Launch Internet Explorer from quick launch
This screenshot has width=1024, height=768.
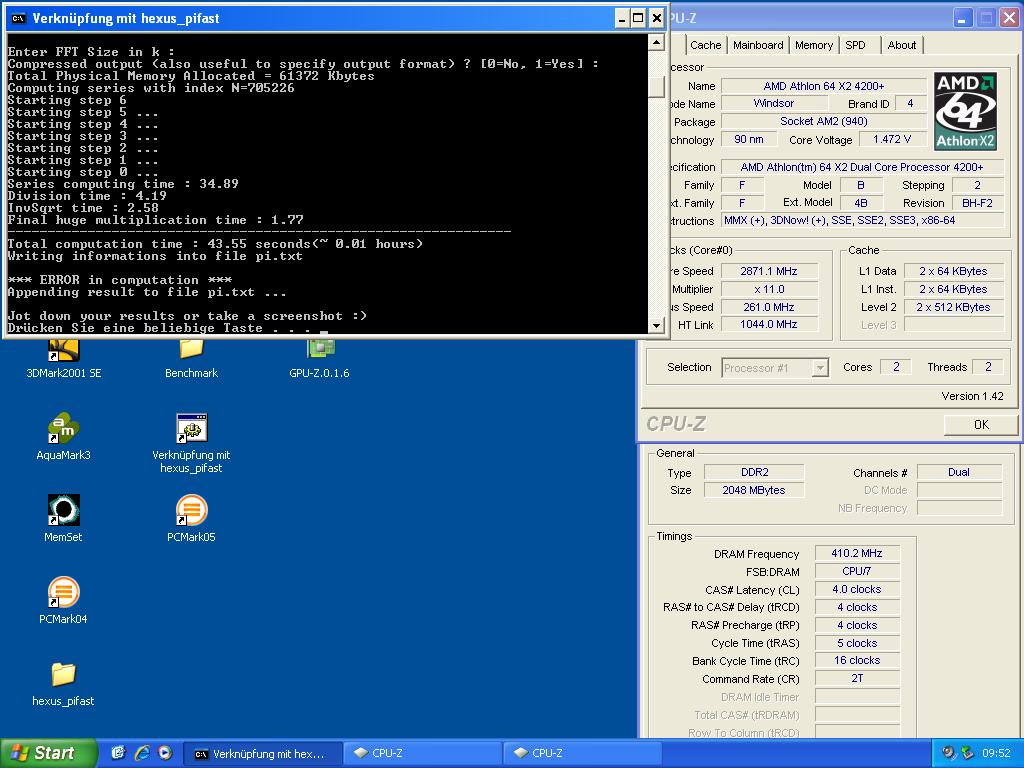coord(142,753)
